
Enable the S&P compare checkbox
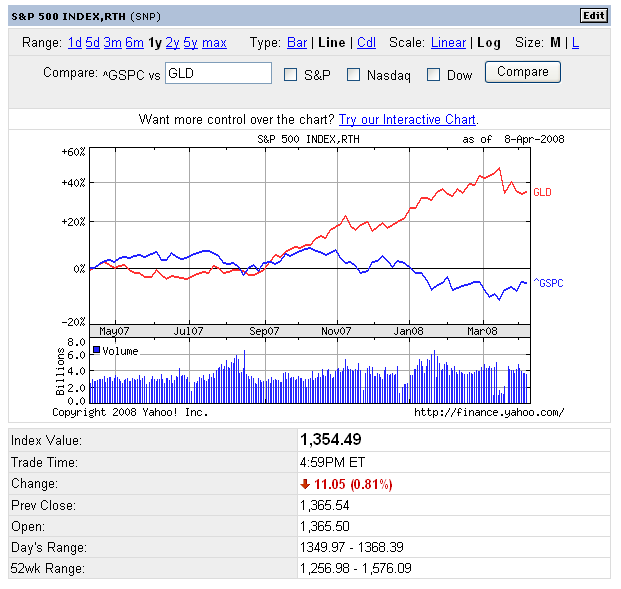(291, 74)
